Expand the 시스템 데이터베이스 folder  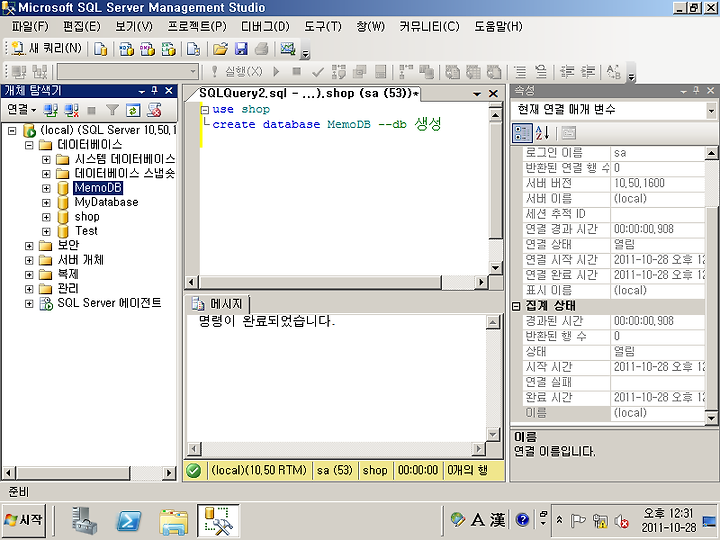[46, 159]
